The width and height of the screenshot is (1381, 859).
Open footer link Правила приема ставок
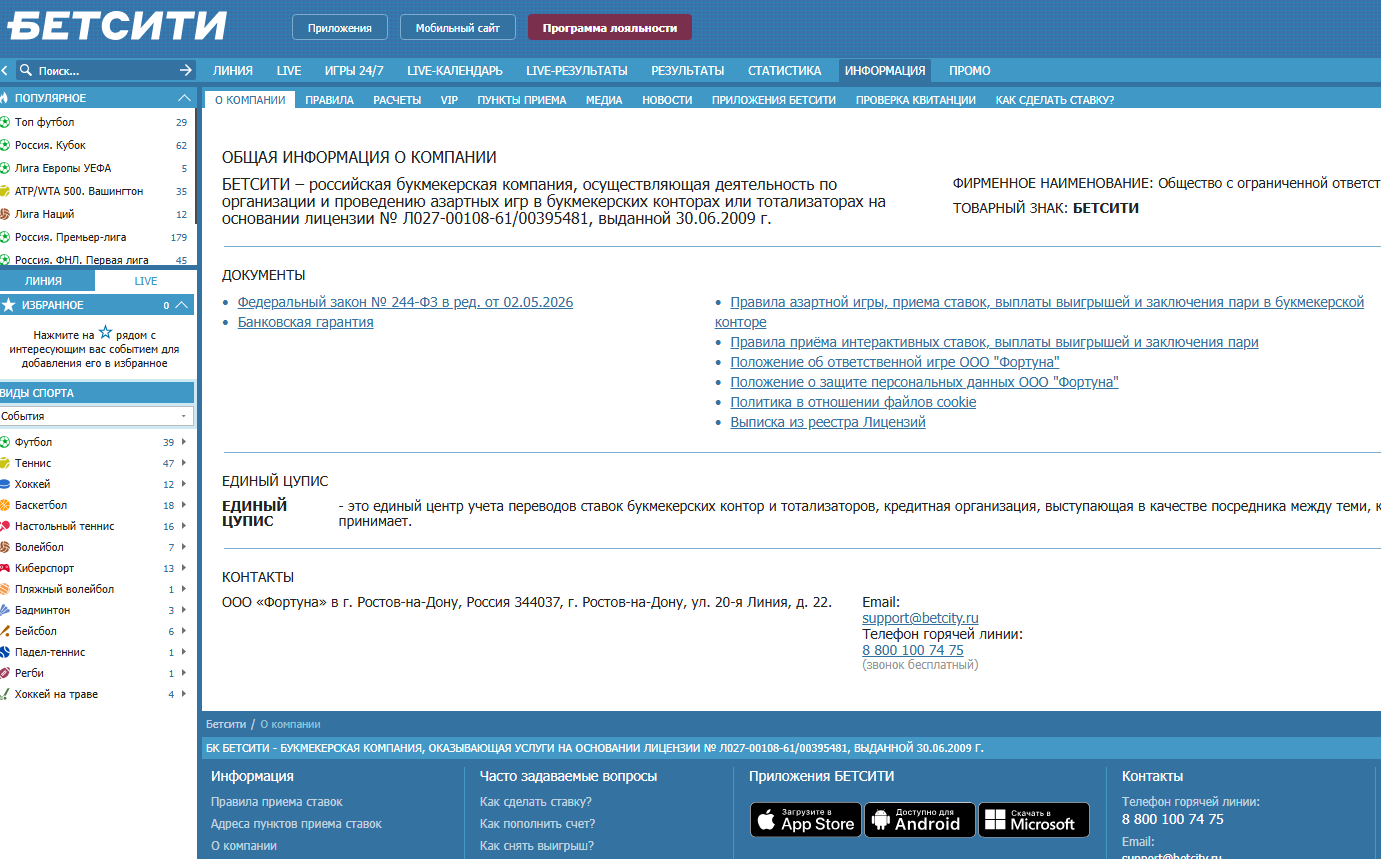[277, 802]
